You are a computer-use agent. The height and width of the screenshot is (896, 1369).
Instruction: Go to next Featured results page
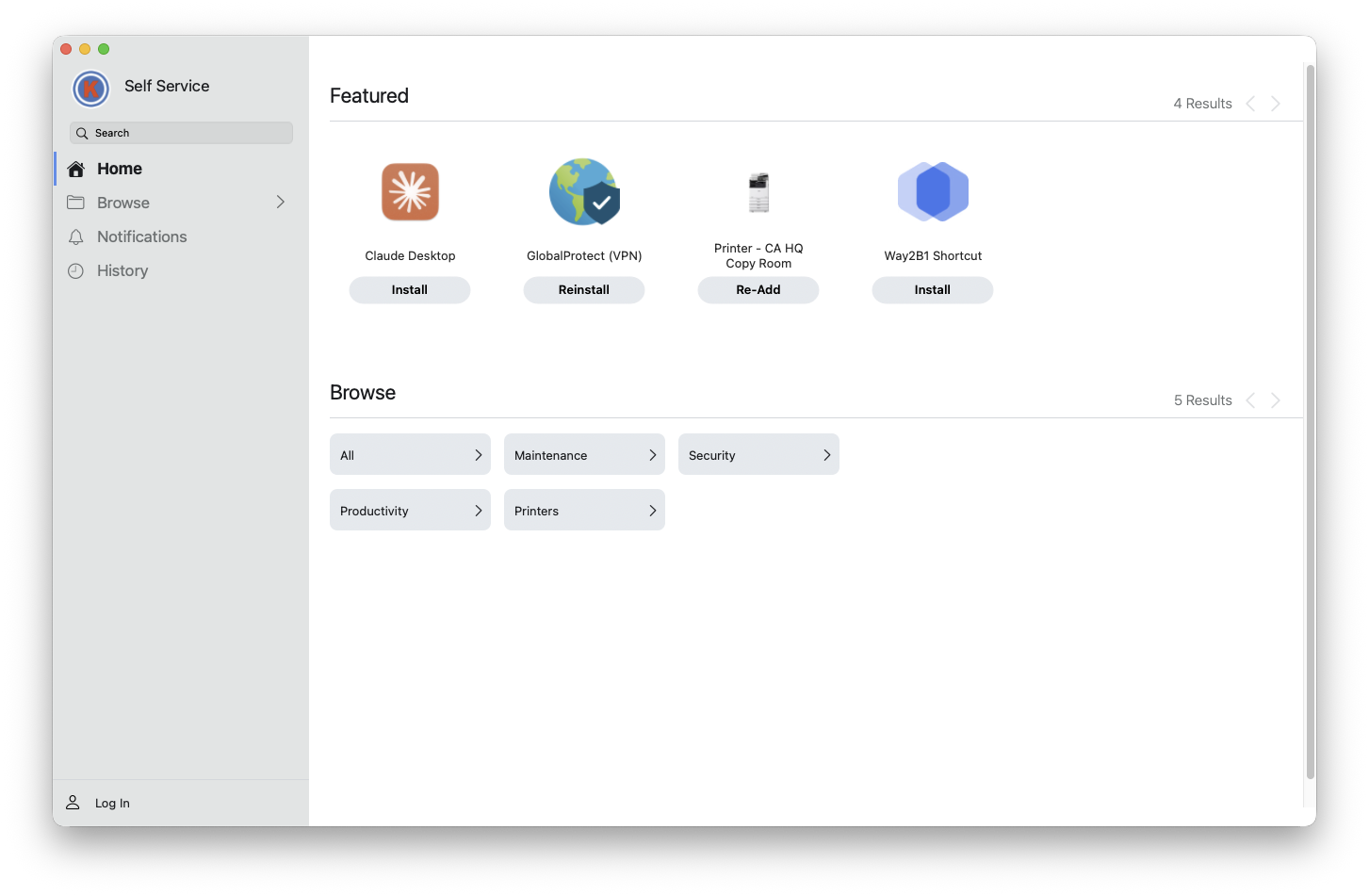click(x=1276, y=104)
